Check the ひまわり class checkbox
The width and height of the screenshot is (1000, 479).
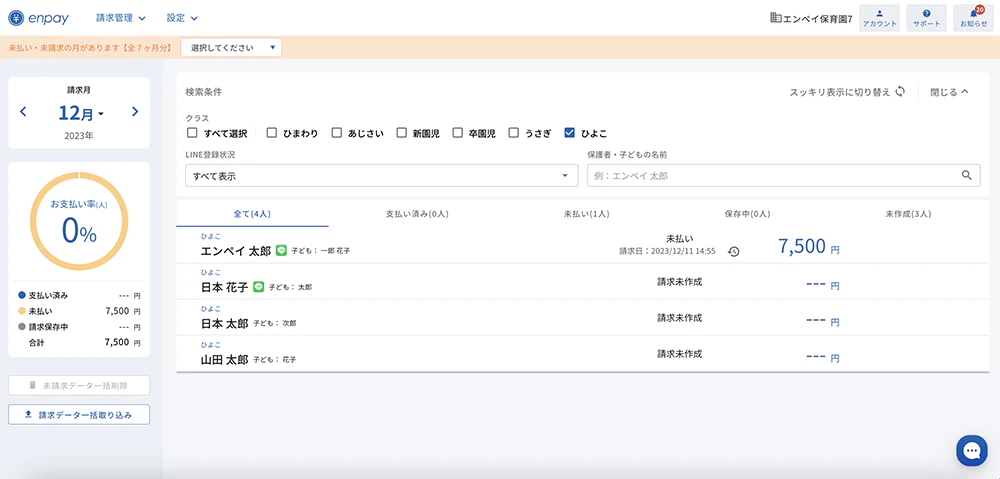(x=272, y=133)
